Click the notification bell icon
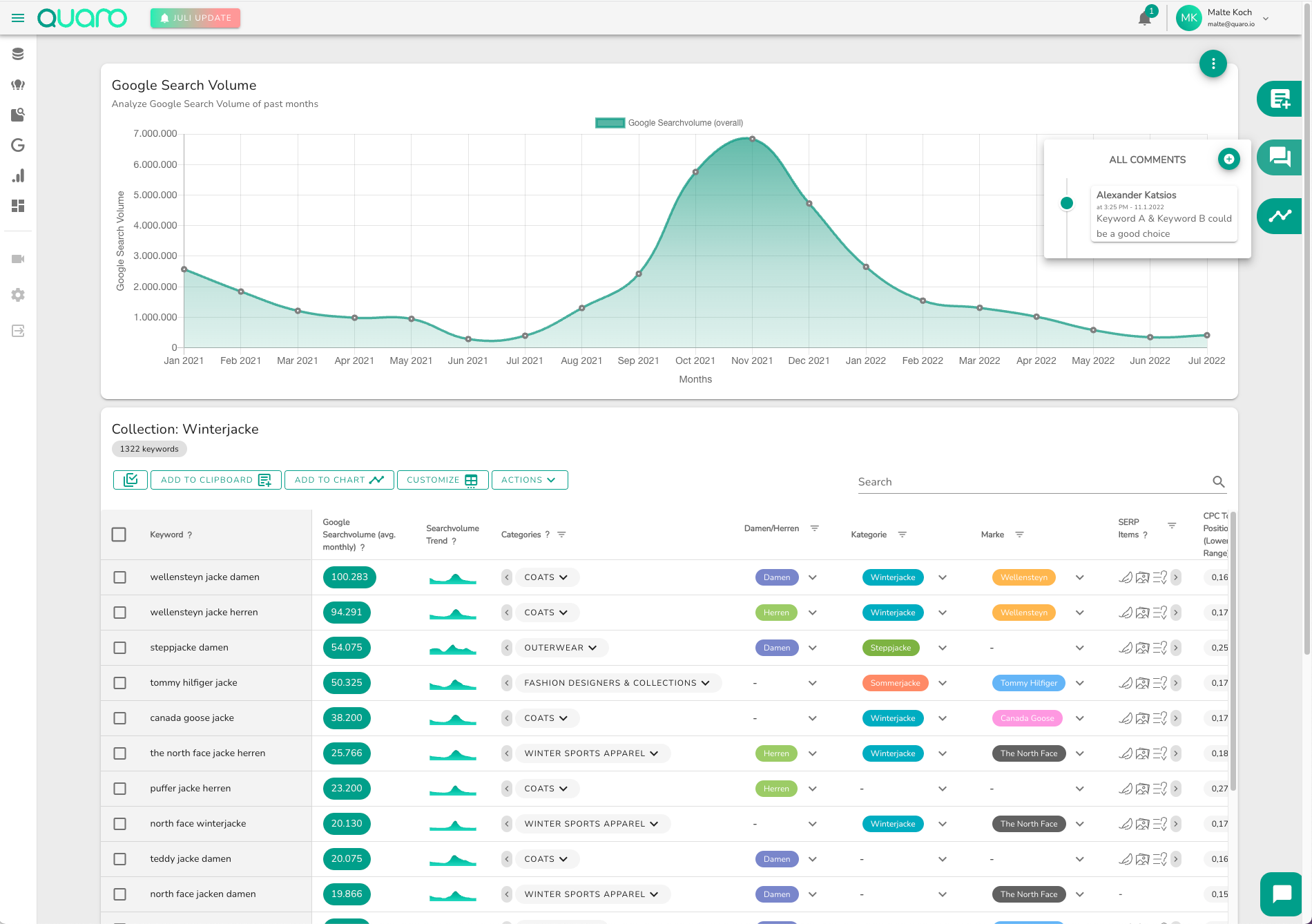The width and height of the screenshot is (1312, 924). pos(1144,19)
